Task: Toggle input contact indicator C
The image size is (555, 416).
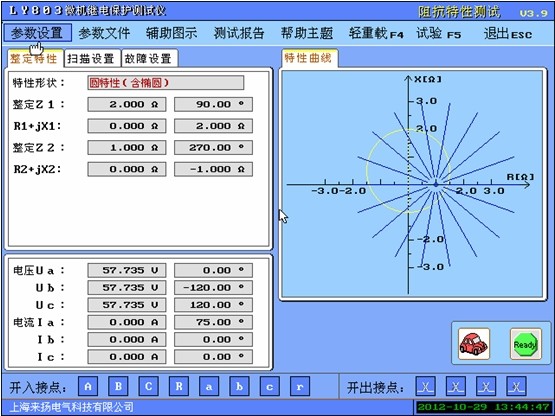Action: (x=149, y=387)
